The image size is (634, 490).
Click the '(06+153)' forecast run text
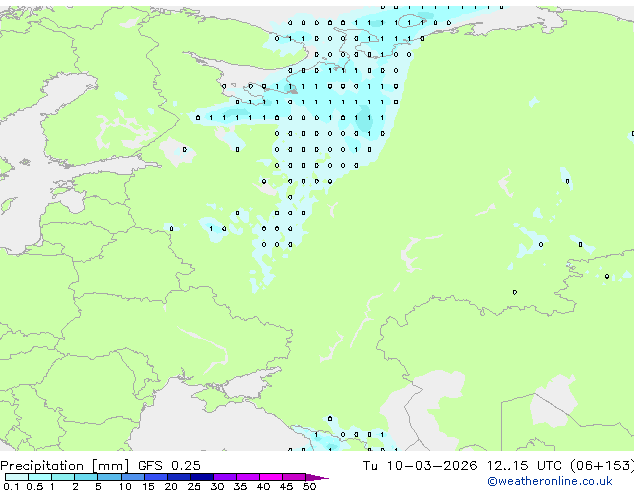[602, 466]
